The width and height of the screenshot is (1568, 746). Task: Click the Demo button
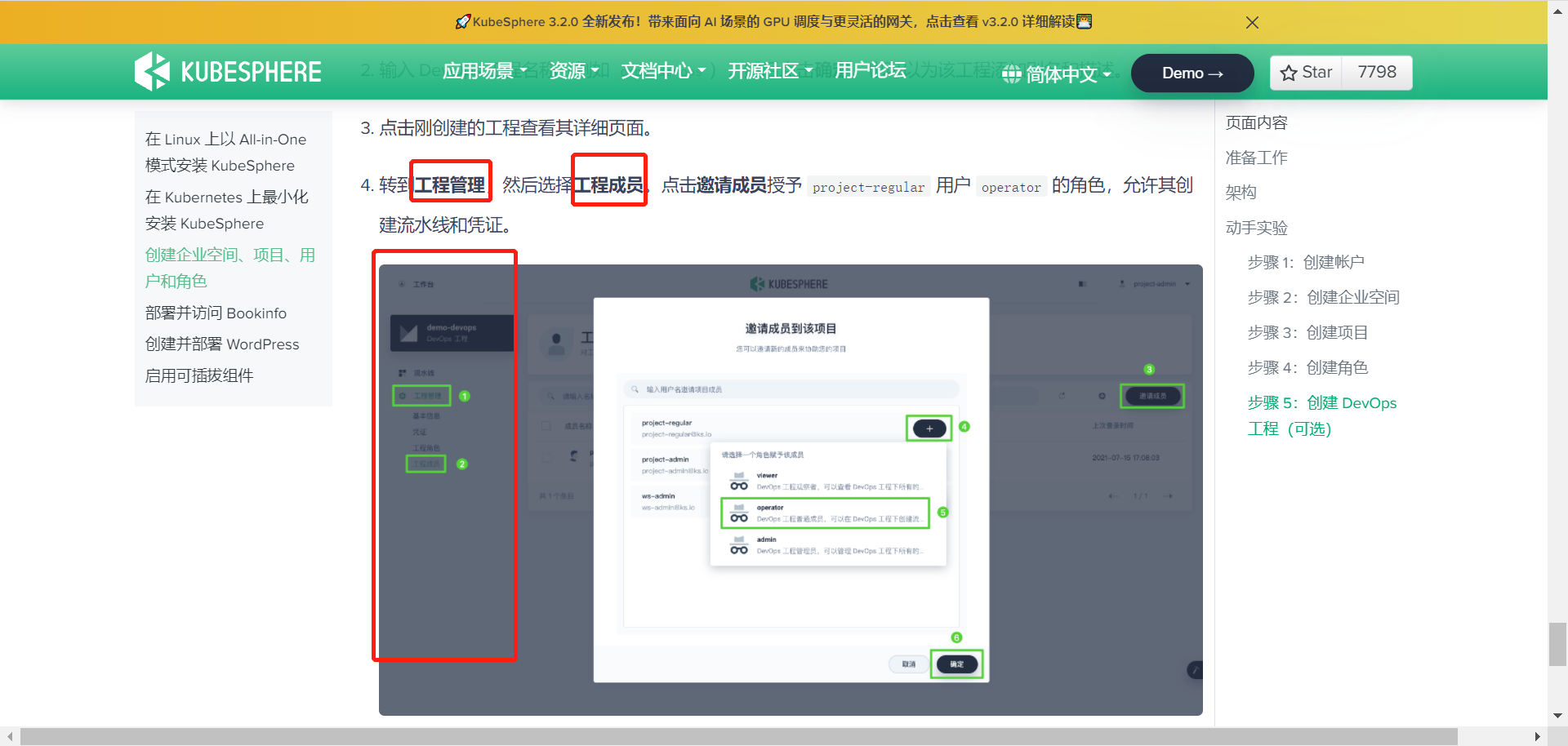(x=1192, y=73)
